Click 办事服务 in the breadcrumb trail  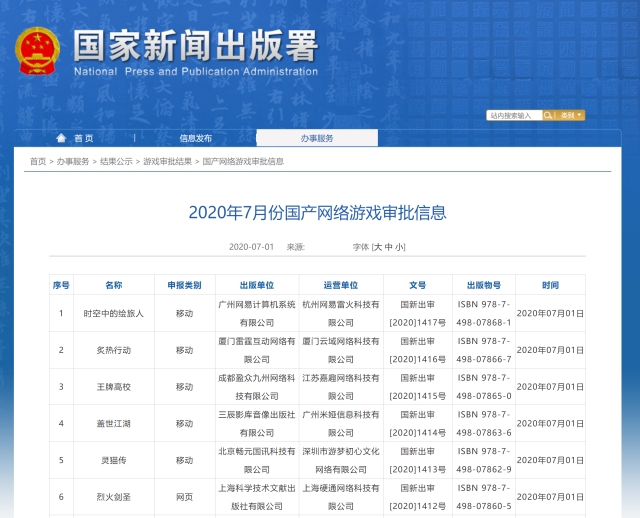point(73,161)
